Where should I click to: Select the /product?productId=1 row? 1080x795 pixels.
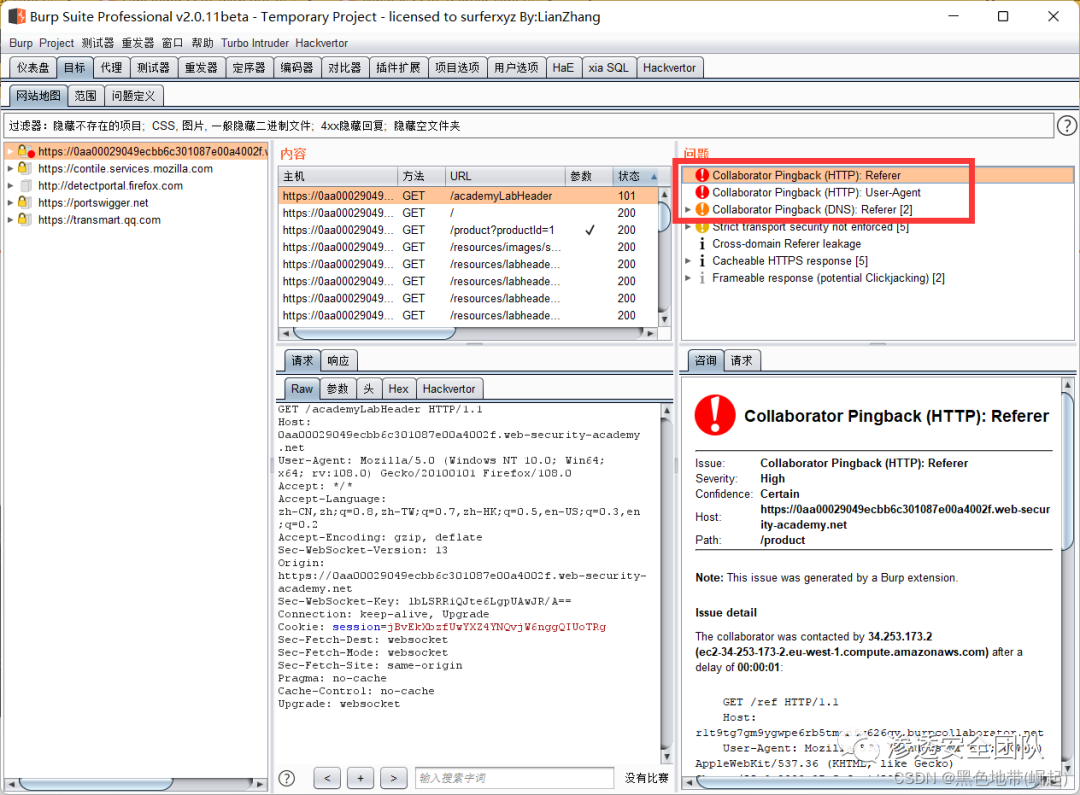point(469,230)
